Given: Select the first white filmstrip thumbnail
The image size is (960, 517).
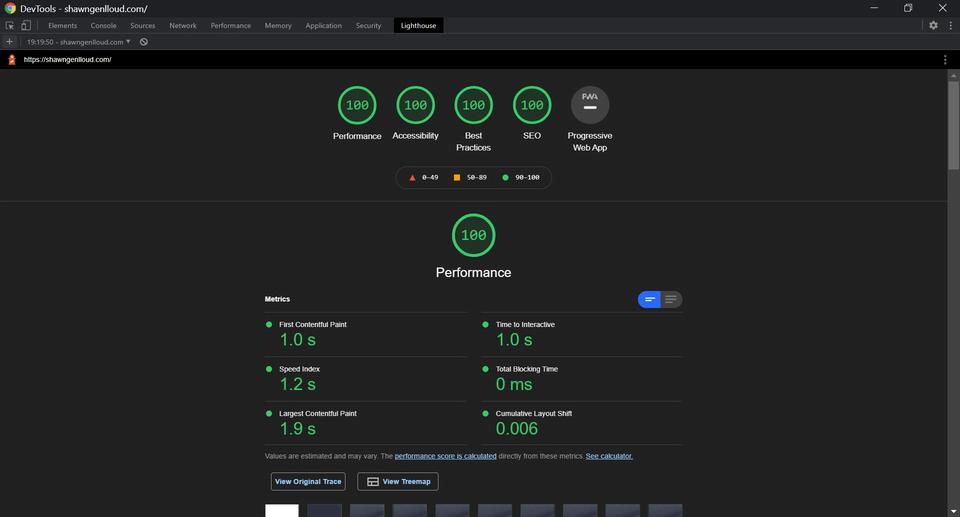Looking at the screenshot, I should pos(282,511).
